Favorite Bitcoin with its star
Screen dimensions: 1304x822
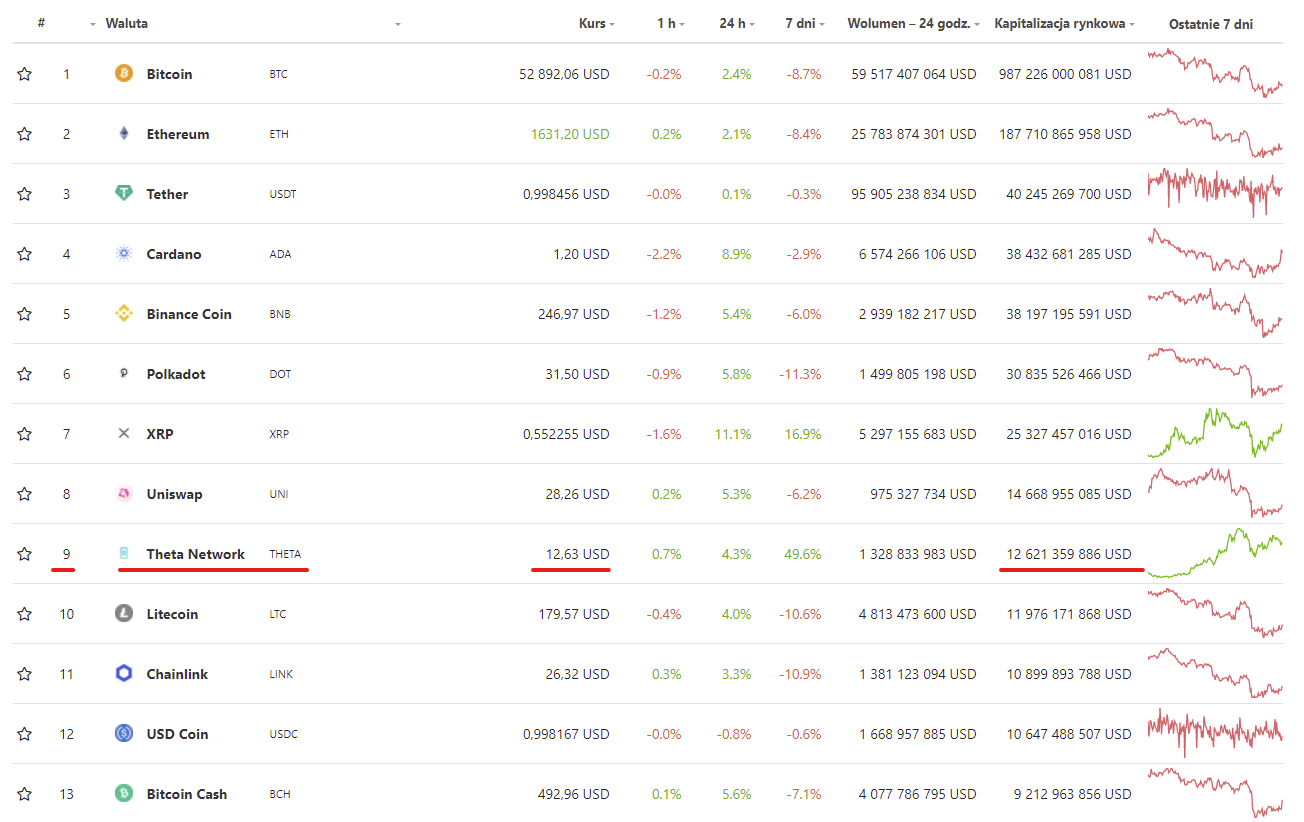coord(25,74)
